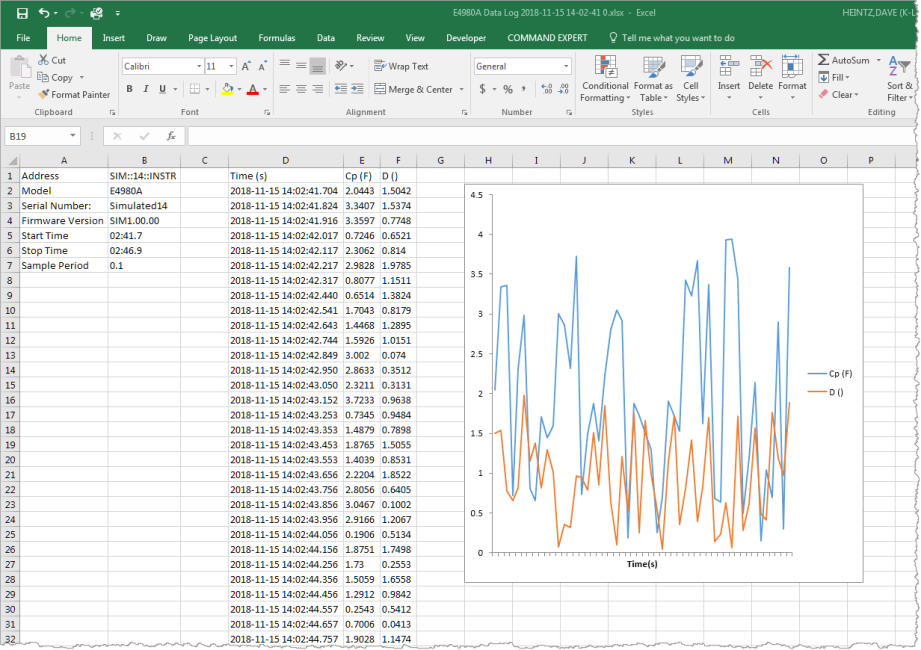Apply the fill color bucket icon
Screen dimensions: 921x650
(227, 89)
